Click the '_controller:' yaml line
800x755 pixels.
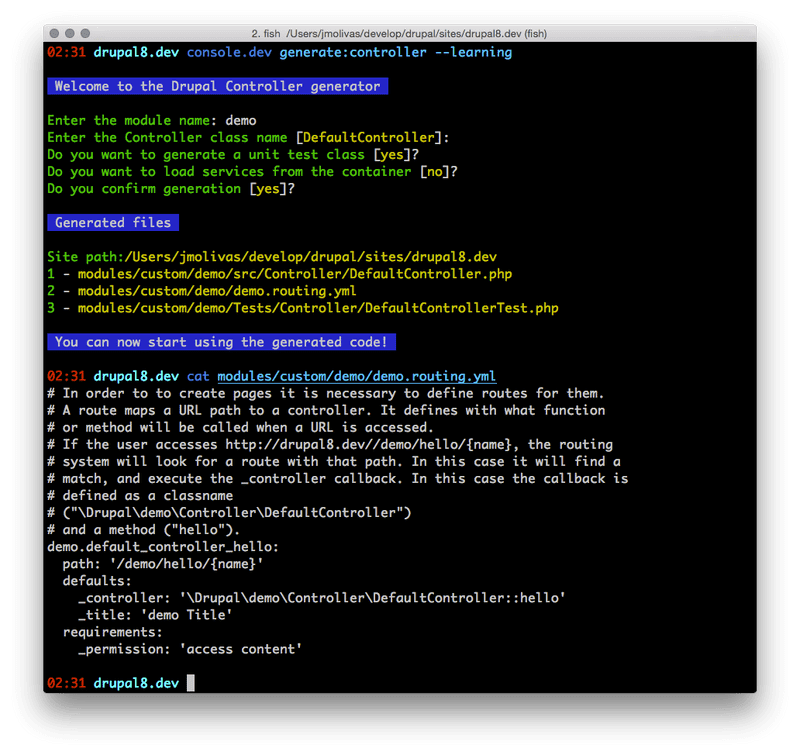(x=321, y=598)
